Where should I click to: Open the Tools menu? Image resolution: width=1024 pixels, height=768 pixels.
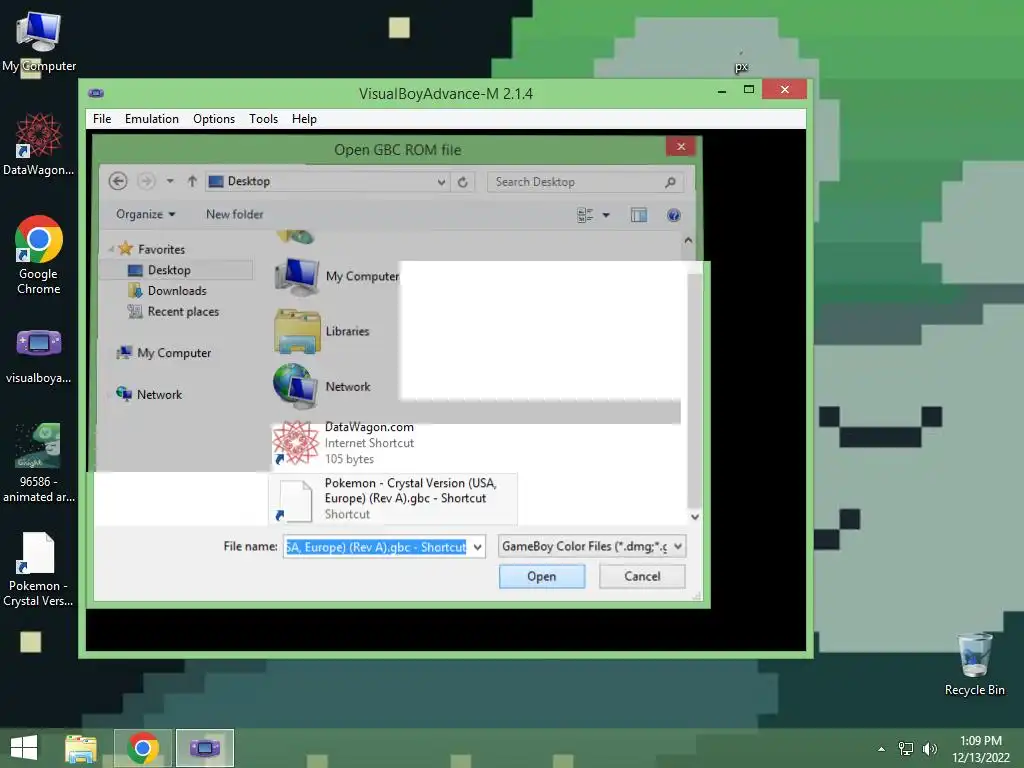[x=263, y=119]
